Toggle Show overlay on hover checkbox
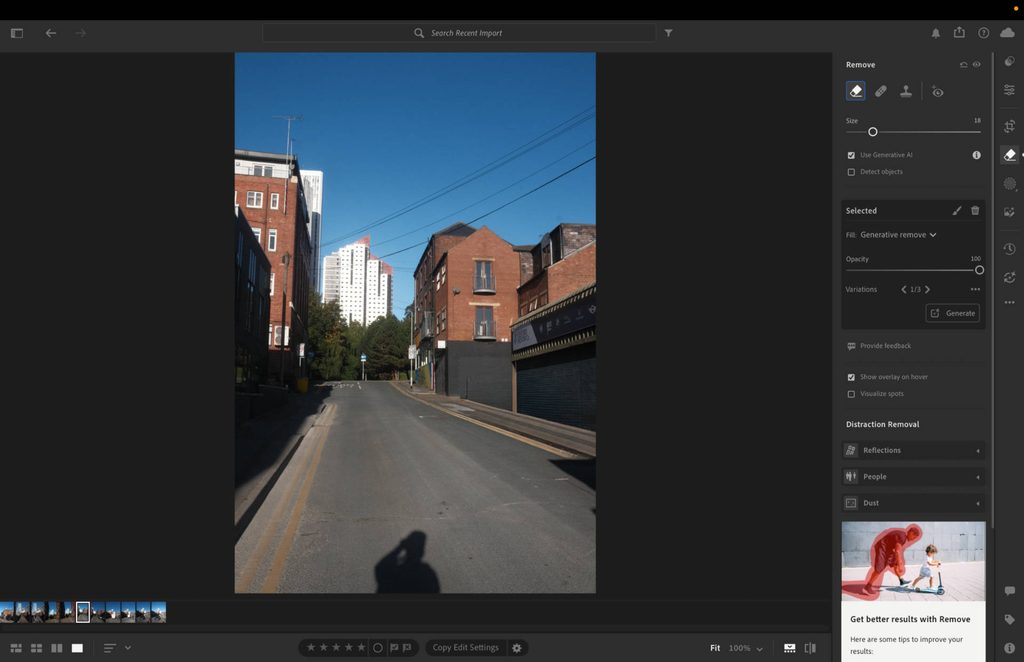 (x=851, y=377)
